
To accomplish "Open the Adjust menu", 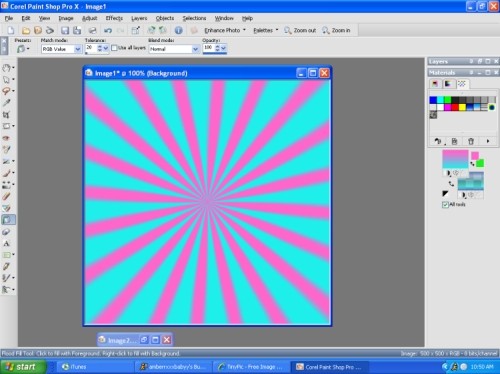I will (89, 18).
